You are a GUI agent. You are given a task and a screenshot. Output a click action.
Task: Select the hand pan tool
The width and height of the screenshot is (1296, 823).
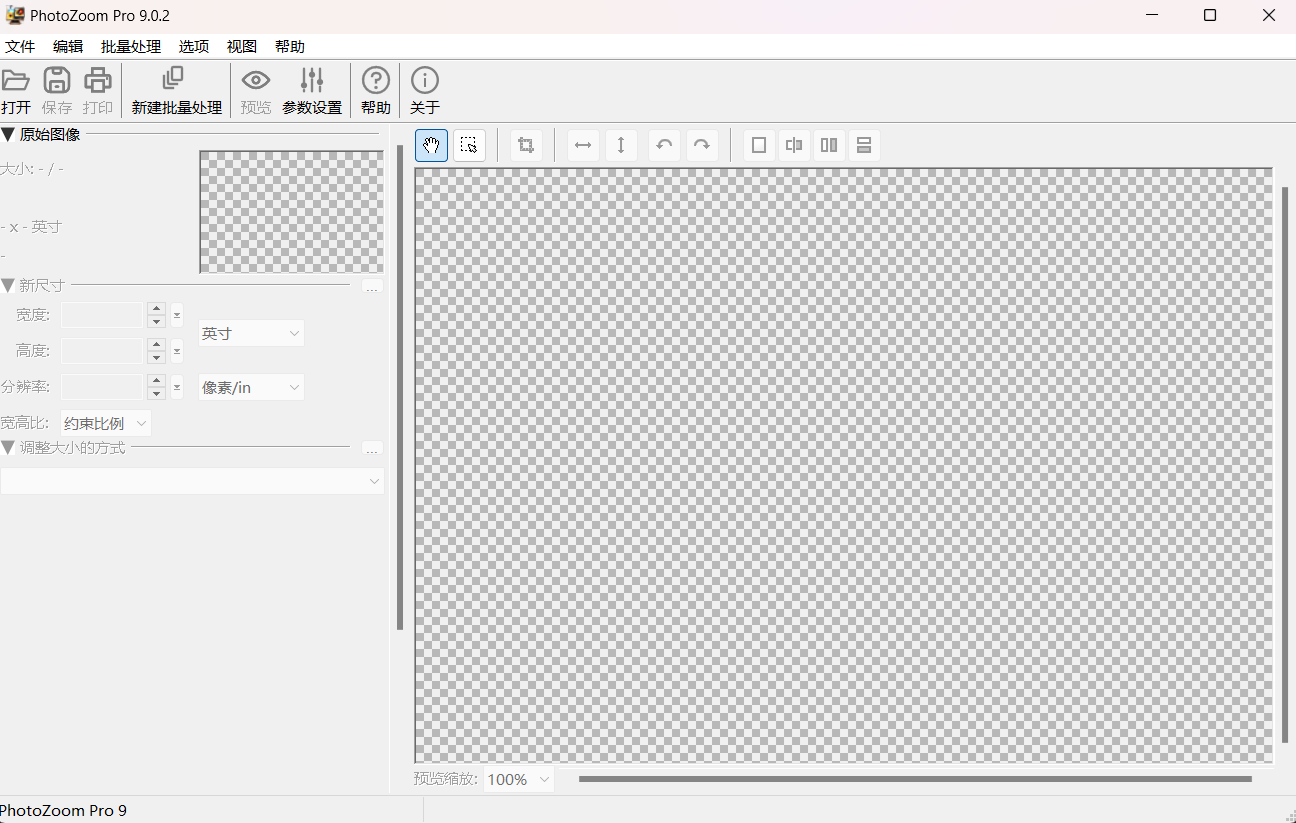pos(432,145)
